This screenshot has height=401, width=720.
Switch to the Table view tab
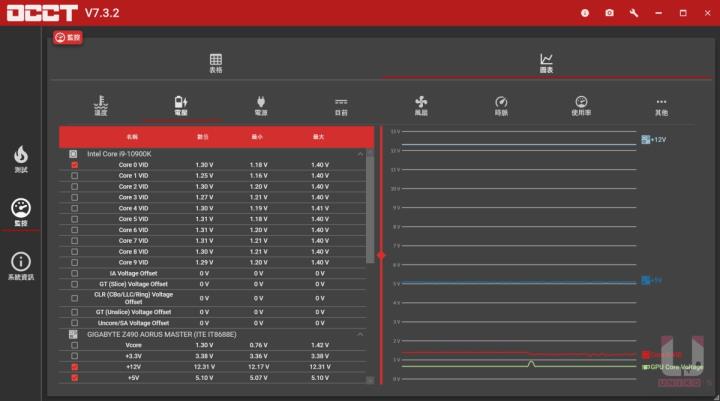tap(216, 63)
